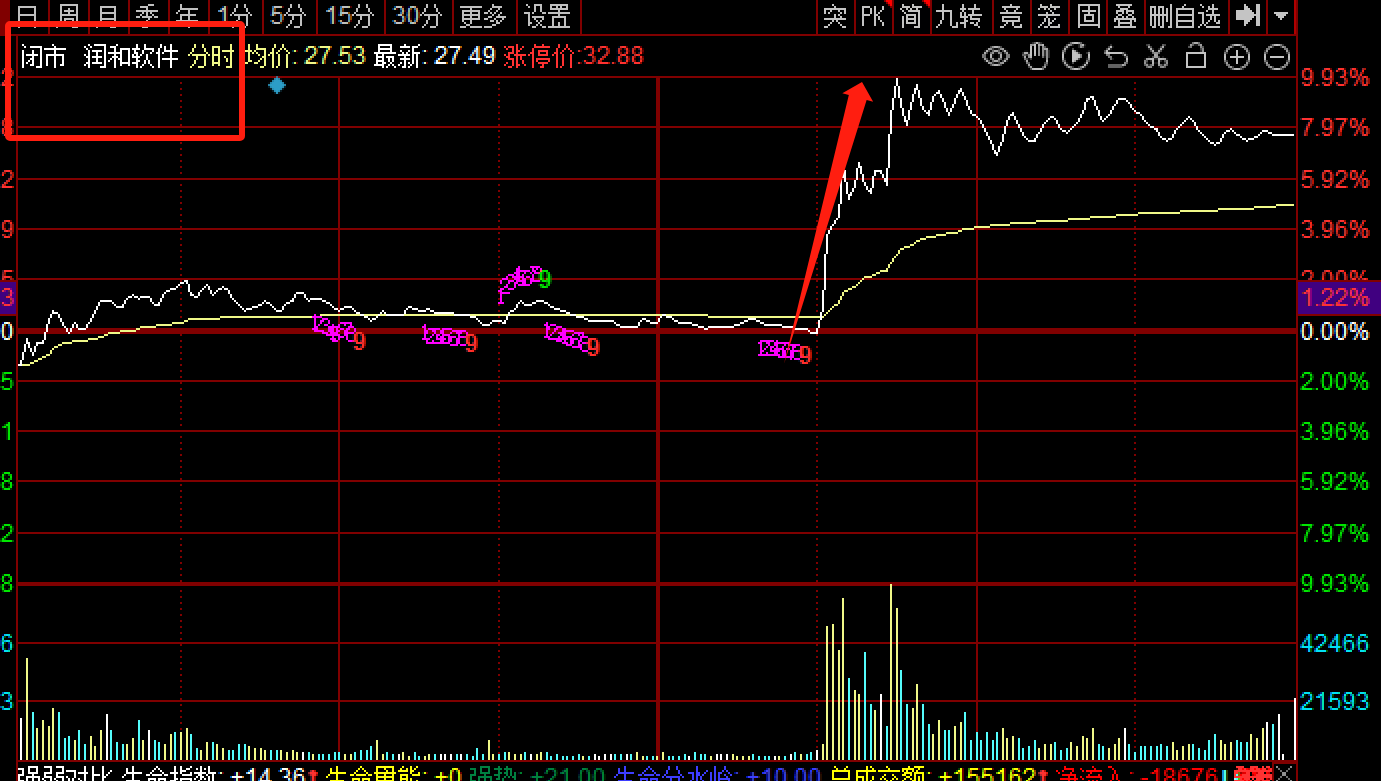Click the 21593 volume axis label

pyautogui.click(x=1335, y=702)
